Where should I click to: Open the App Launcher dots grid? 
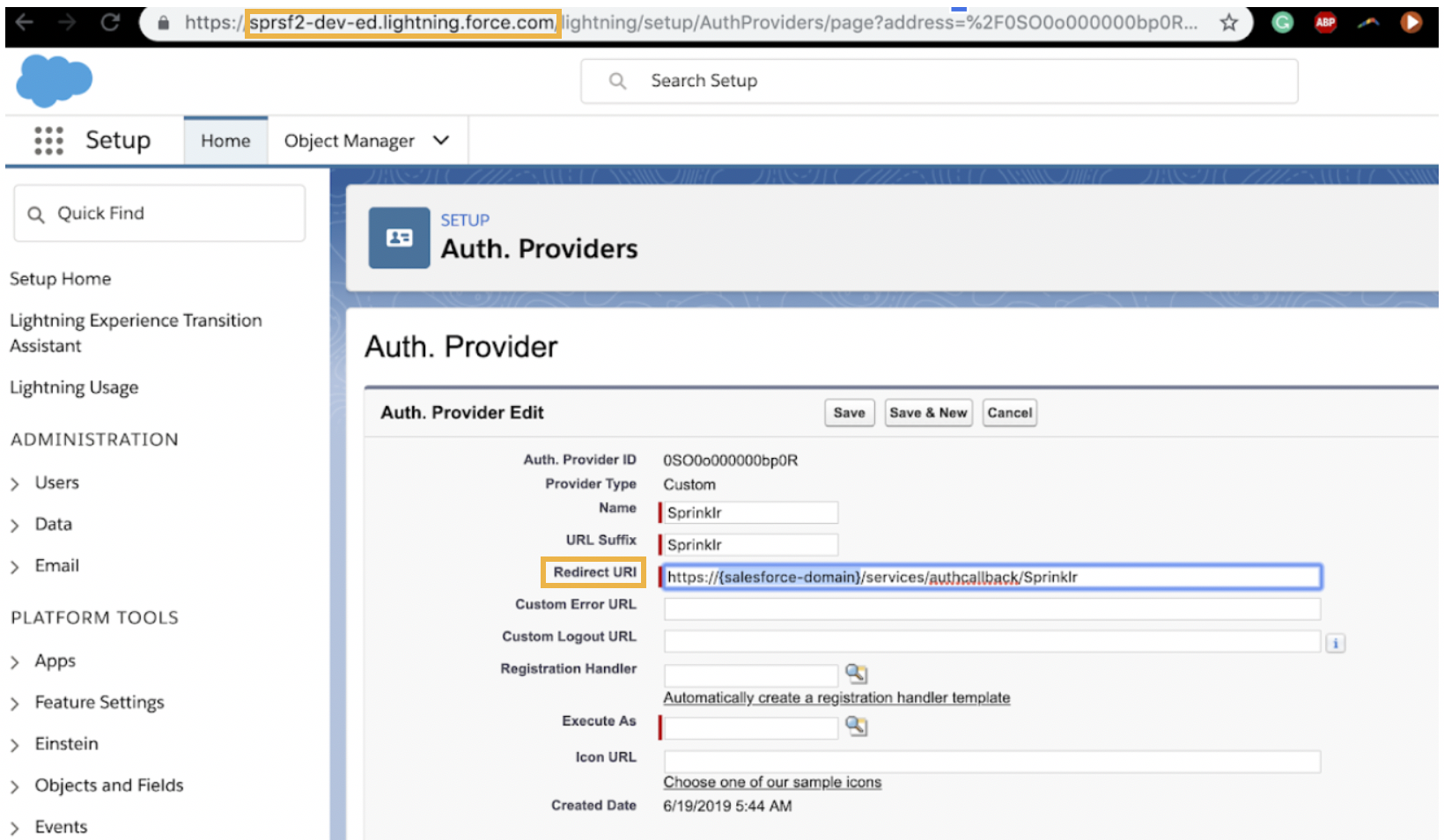[48, 140]
